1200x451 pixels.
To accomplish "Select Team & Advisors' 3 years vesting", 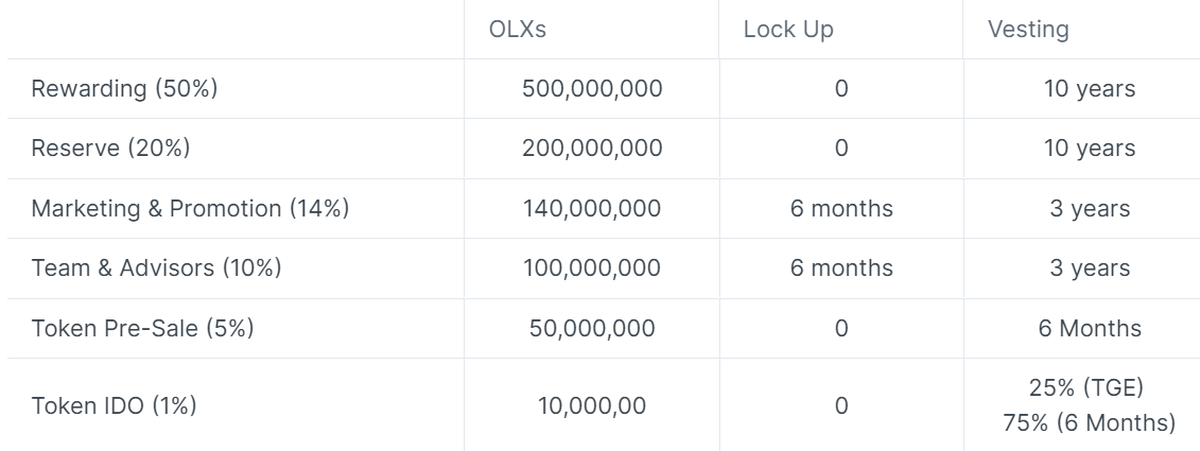I will coord(1089,268).
